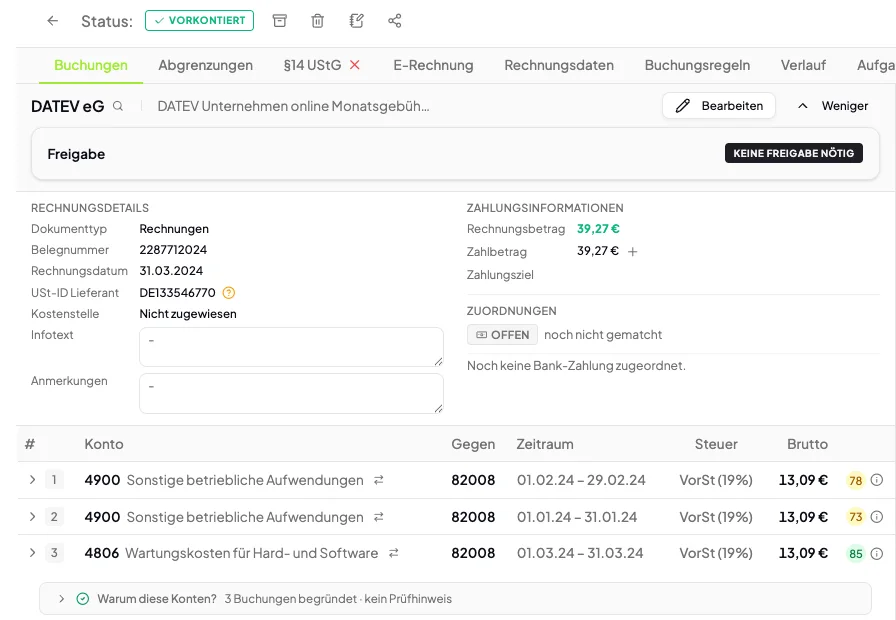Viewport: 896px width, 620px height.
Task: Click the Kostenstelle value Nicht zugewiesen
Action: coord(188,314)
